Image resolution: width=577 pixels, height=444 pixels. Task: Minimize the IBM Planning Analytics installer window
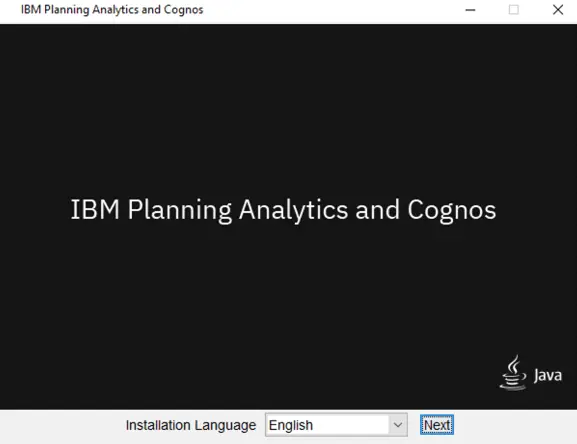point(470,10)
